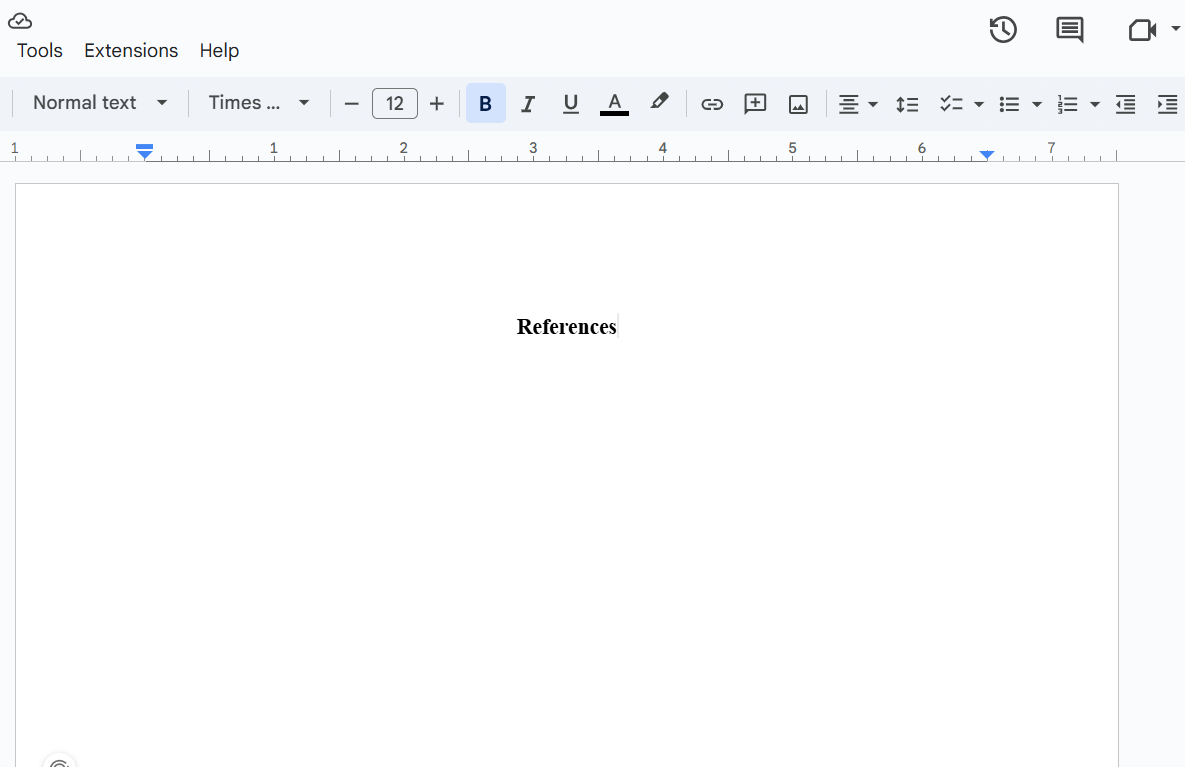Toggle italic formatting

tap(528, 103)
